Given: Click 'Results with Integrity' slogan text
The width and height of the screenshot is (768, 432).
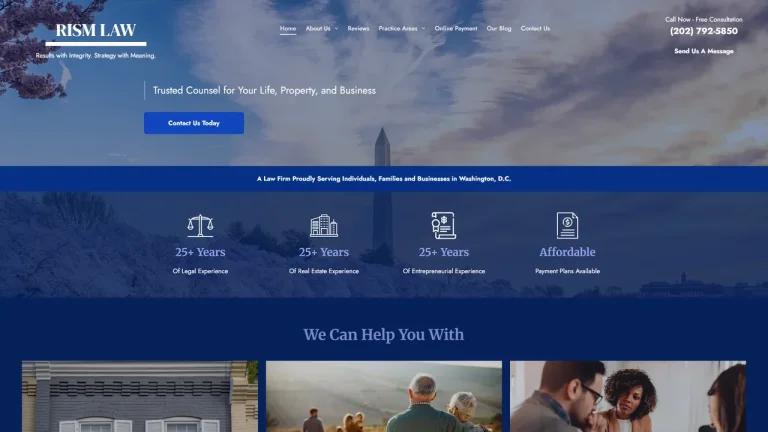Looking at the screenshot, I should coord(96,56).
